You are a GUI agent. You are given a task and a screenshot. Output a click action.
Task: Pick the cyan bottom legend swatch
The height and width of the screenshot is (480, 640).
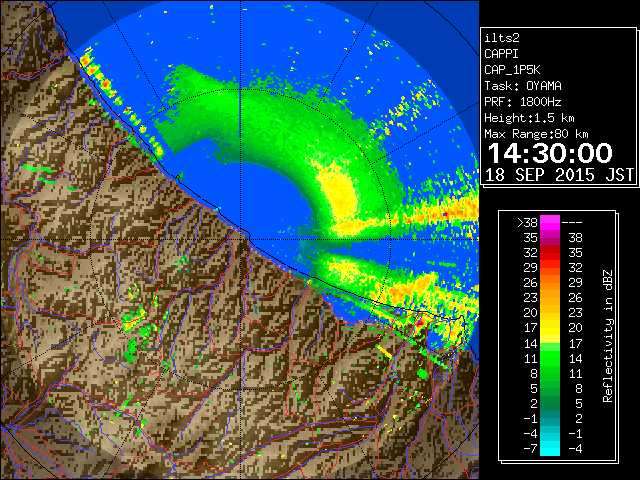pos(550,449)
